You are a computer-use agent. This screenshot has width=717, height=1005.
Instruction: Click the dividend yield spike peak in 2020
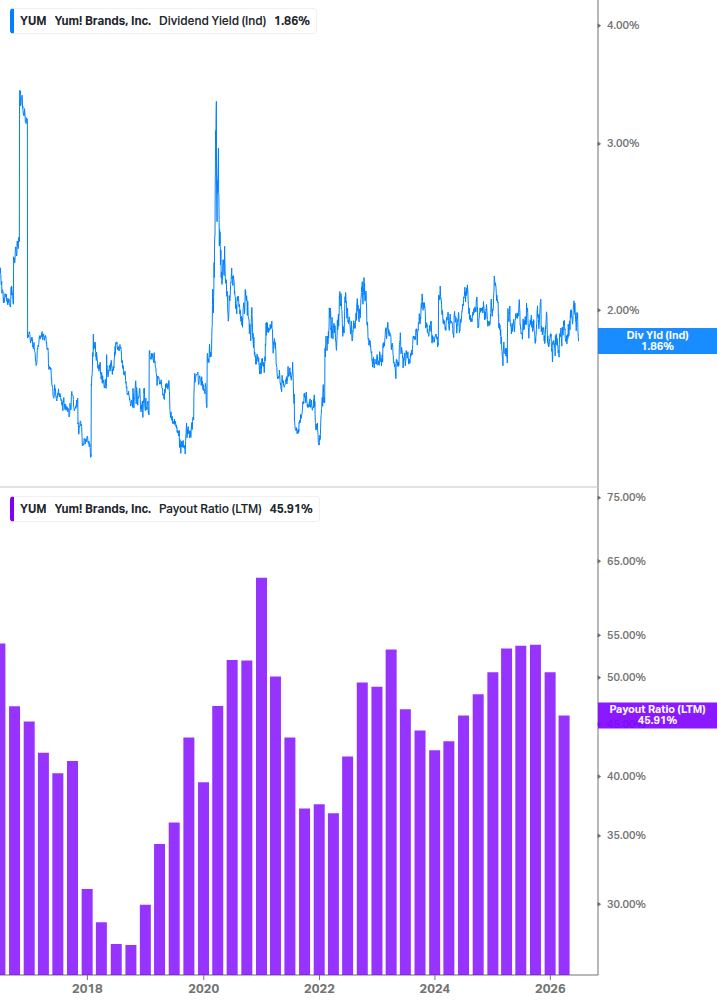click(216, 103)
